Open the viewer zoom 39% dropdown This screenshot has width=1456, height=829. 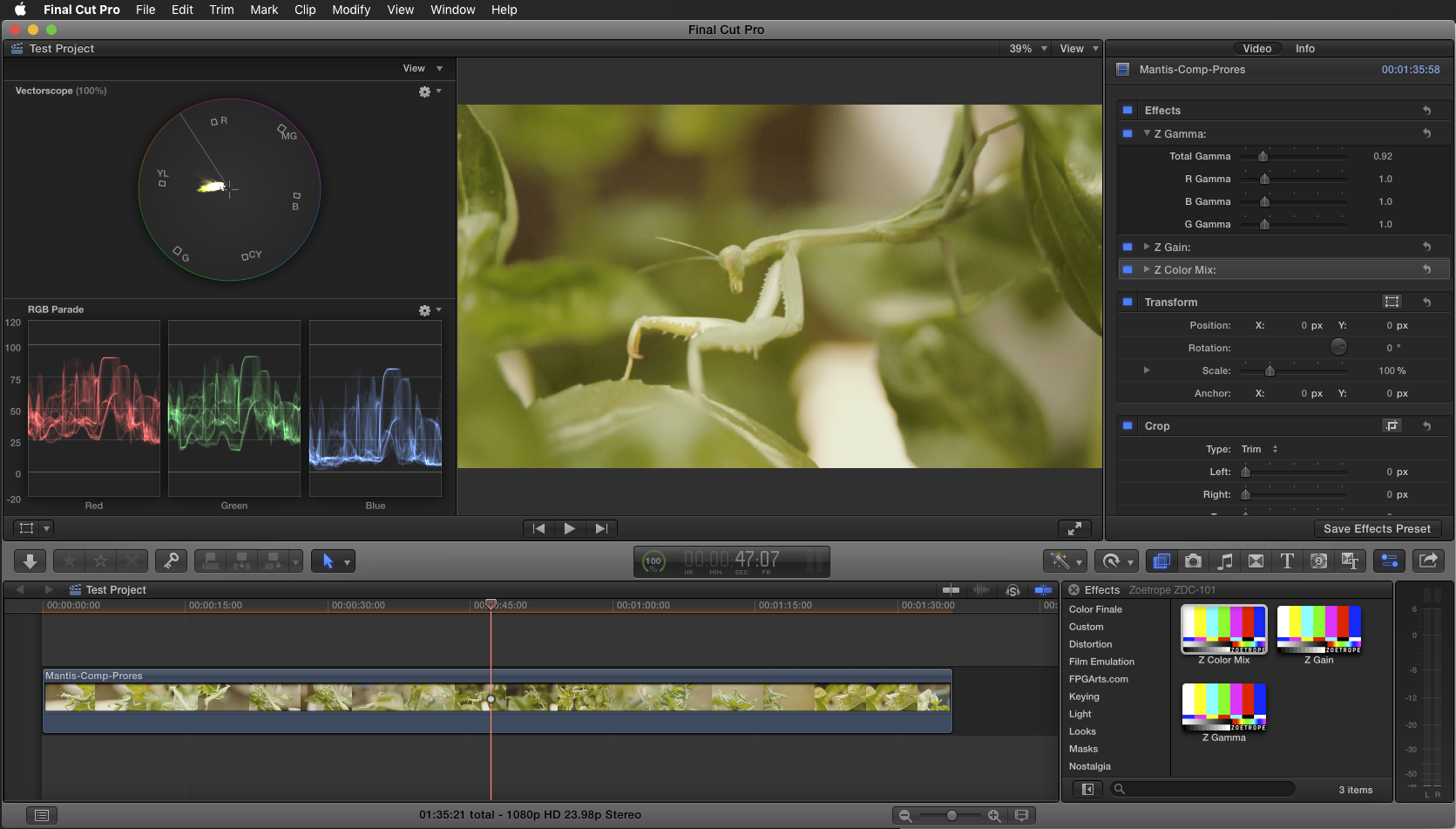pyautogui.click(x=1026, y=49)
